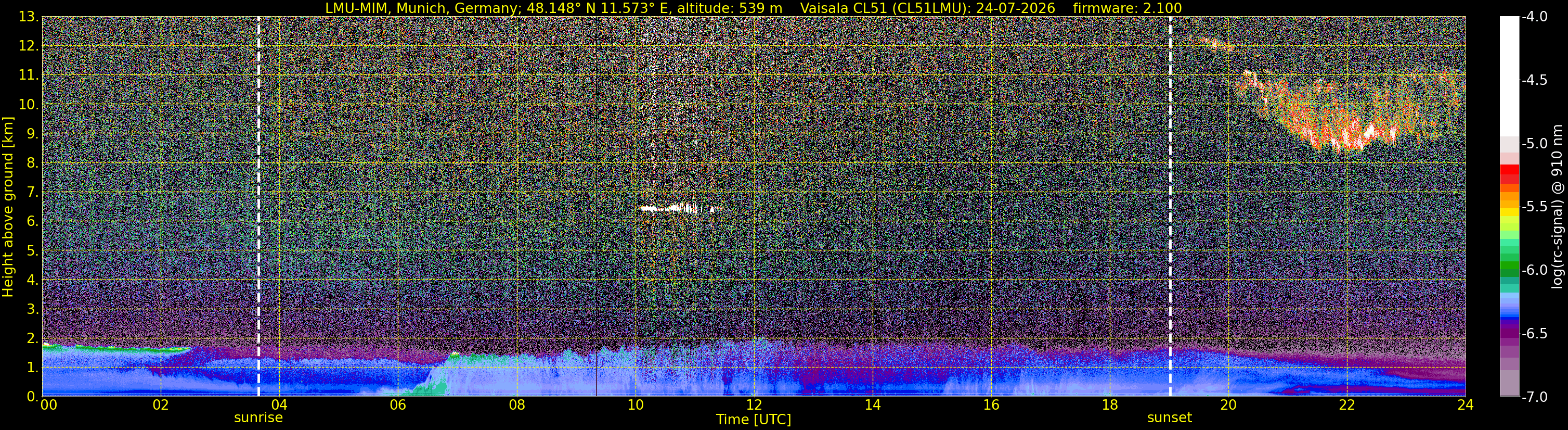Click the '12' tick on the time axis
Image resolution: width=1568 pixels, height=430 pixels.
pyautogui.click(x=754, y=405)
